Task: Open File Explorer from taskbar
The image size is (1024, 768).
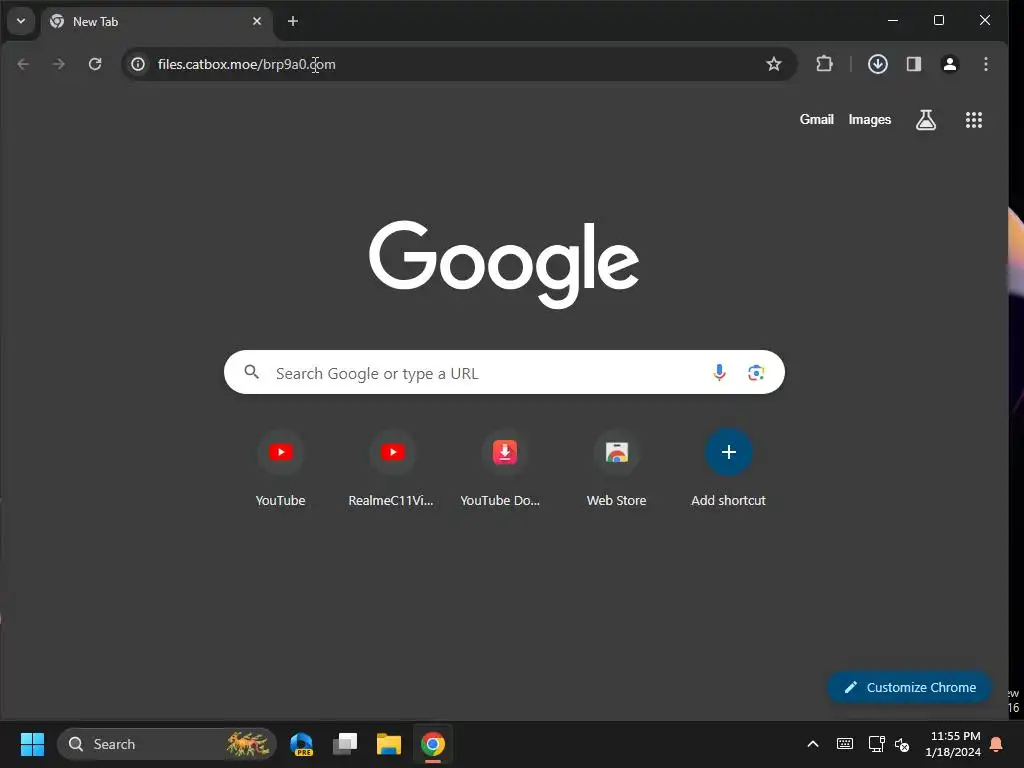Action: coord(389,744)
